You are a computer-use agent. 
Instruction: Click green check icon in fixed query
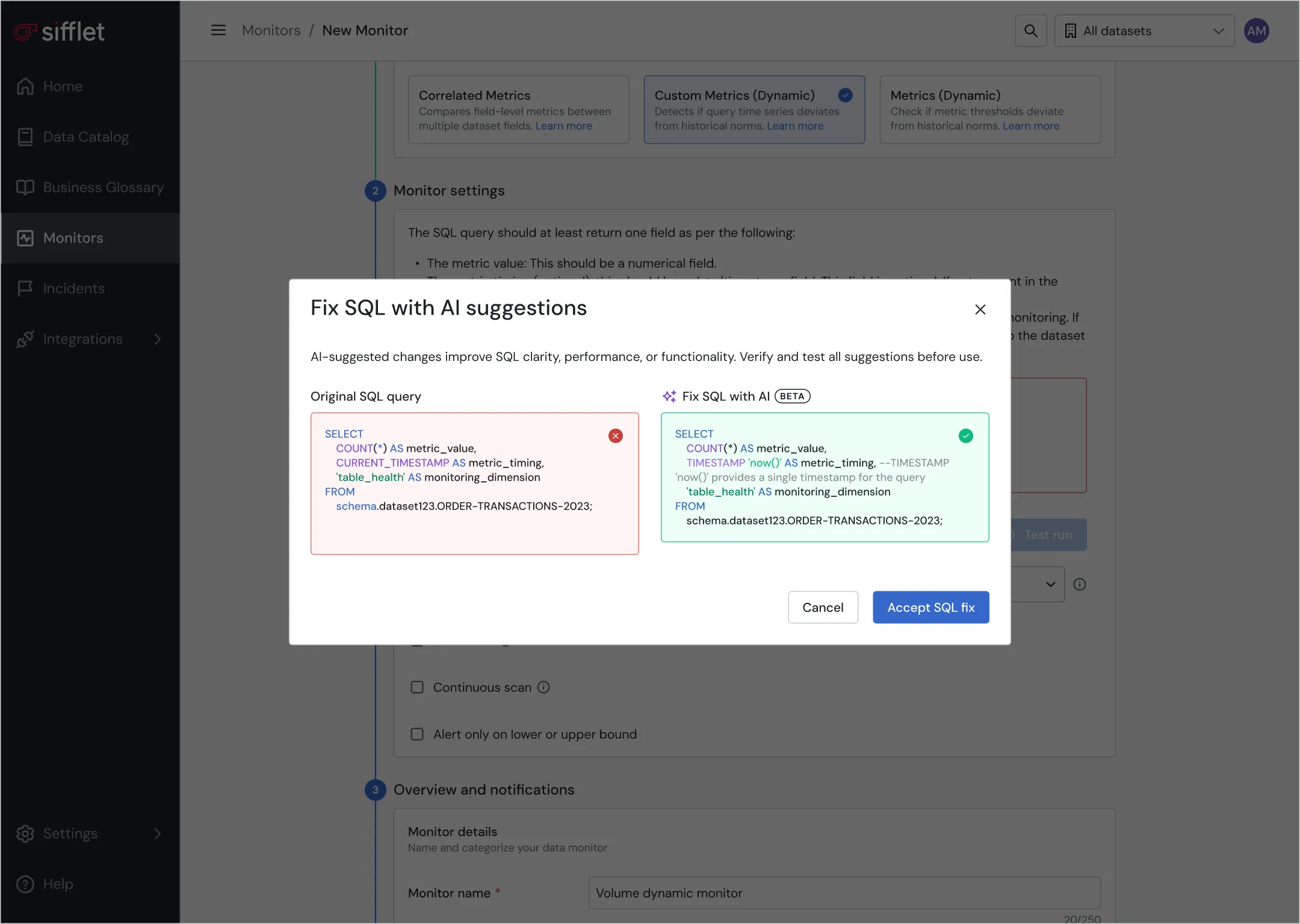965,436
